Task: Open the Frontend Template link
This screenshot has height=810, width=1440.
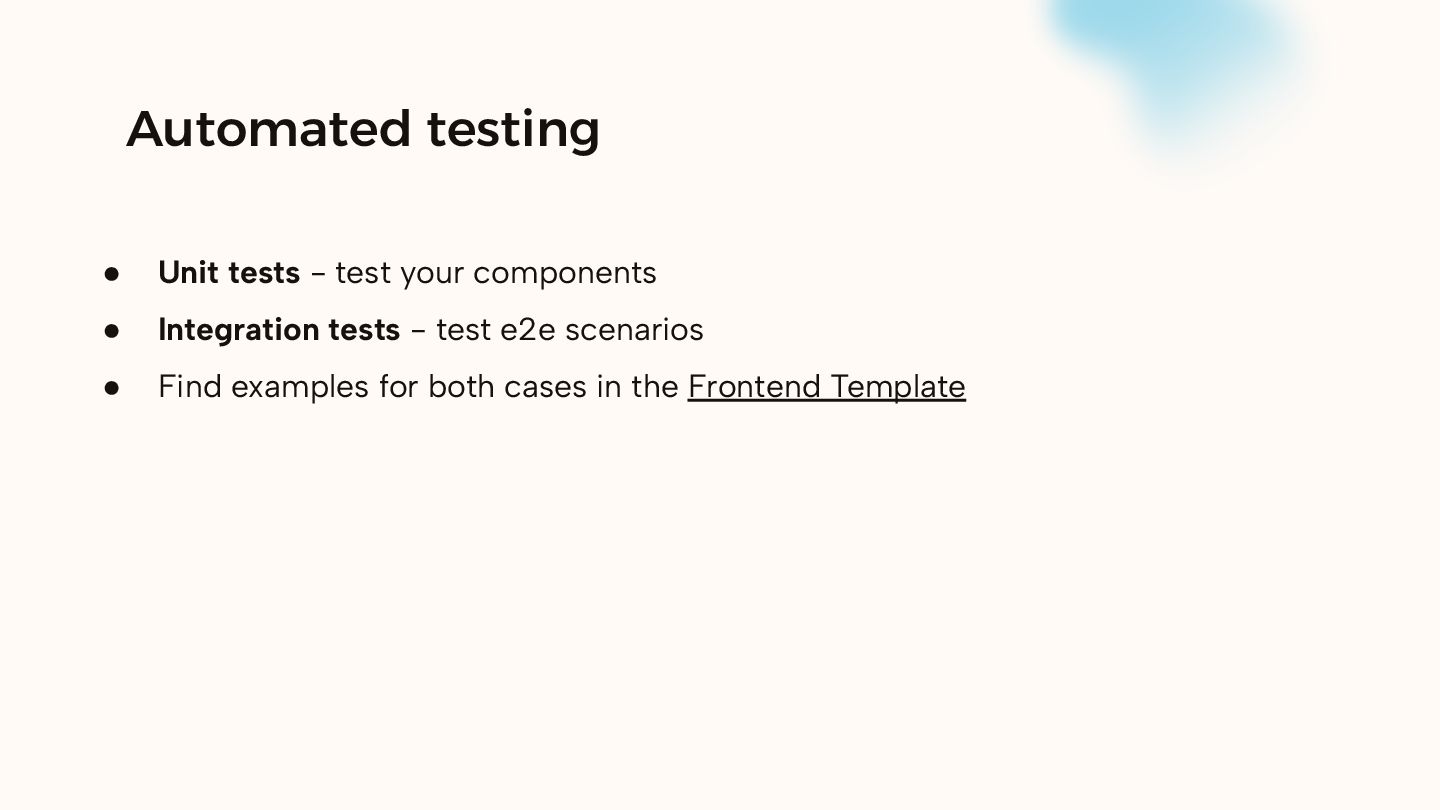Action: click(x=826, y=386)
